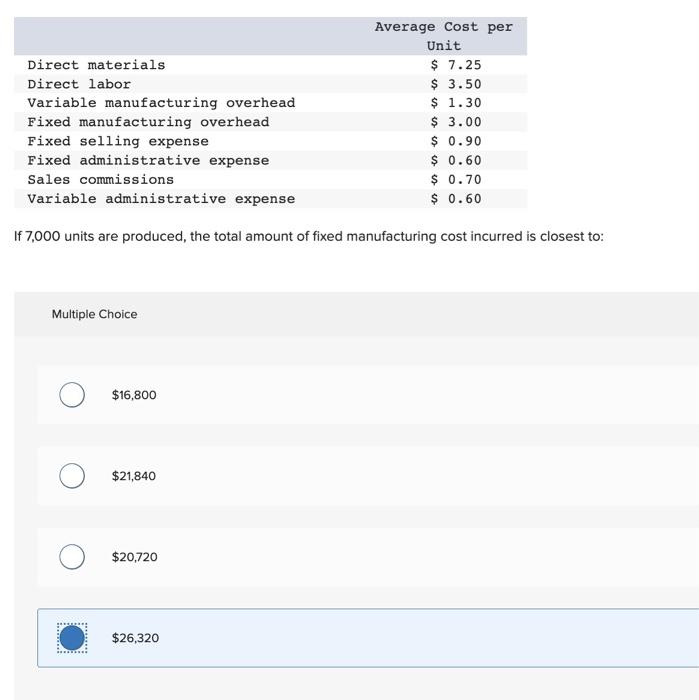This screenshot has width=699, height=700.
Task: Click the $21,840 answer text
Action: click(134, 476)
